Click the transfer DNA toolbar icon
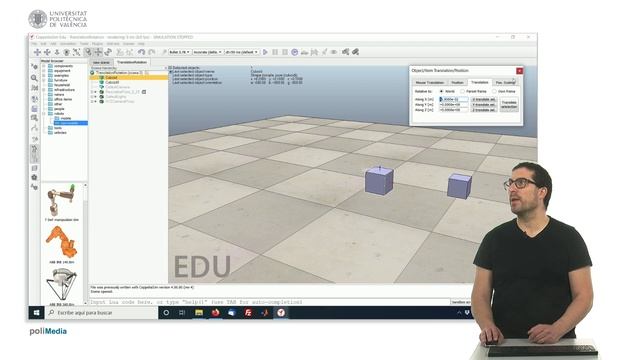This screenshot has width=640, height=360. [x=130, y=52]
